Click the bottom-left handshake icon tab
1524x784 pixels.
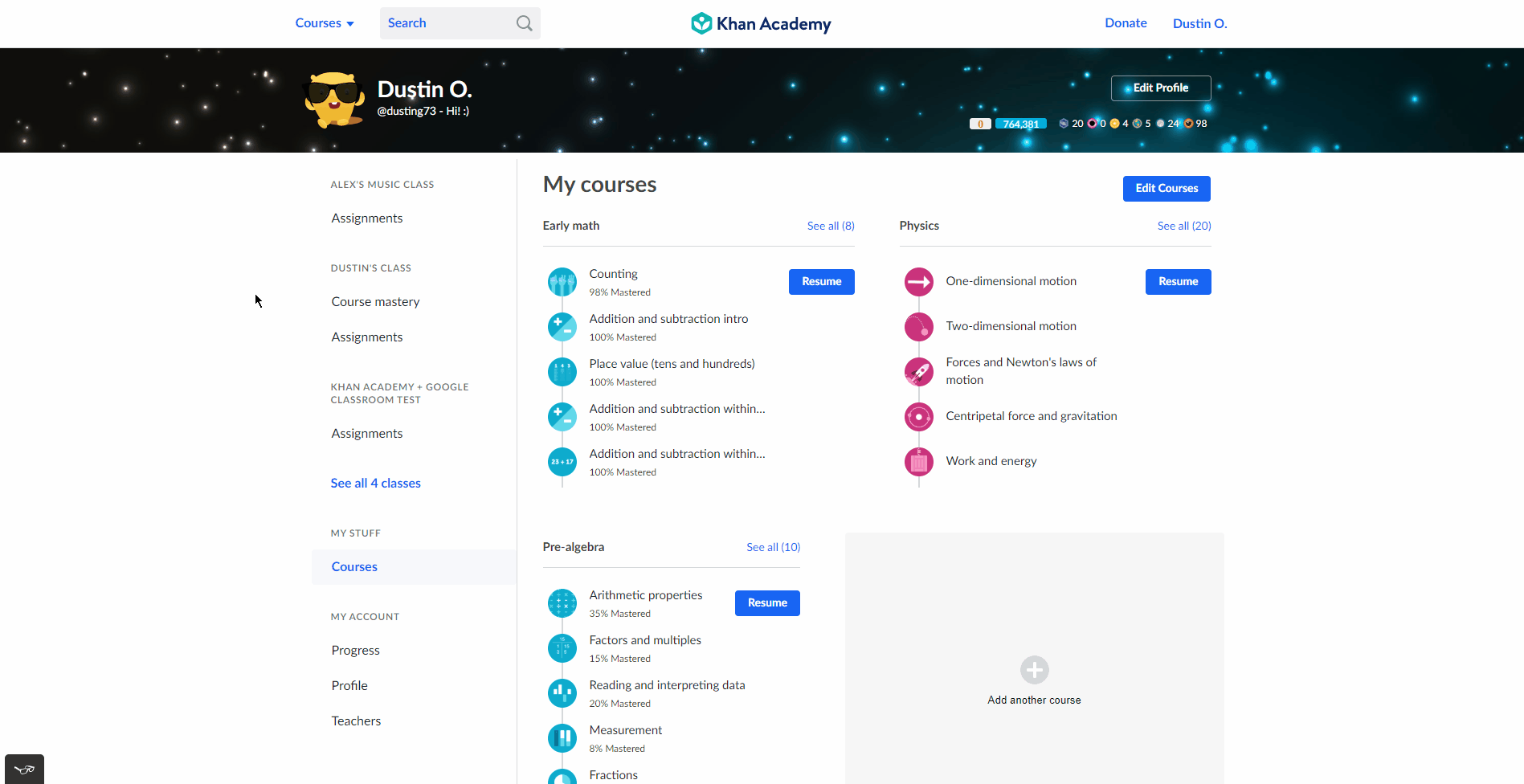click(24, 770)
